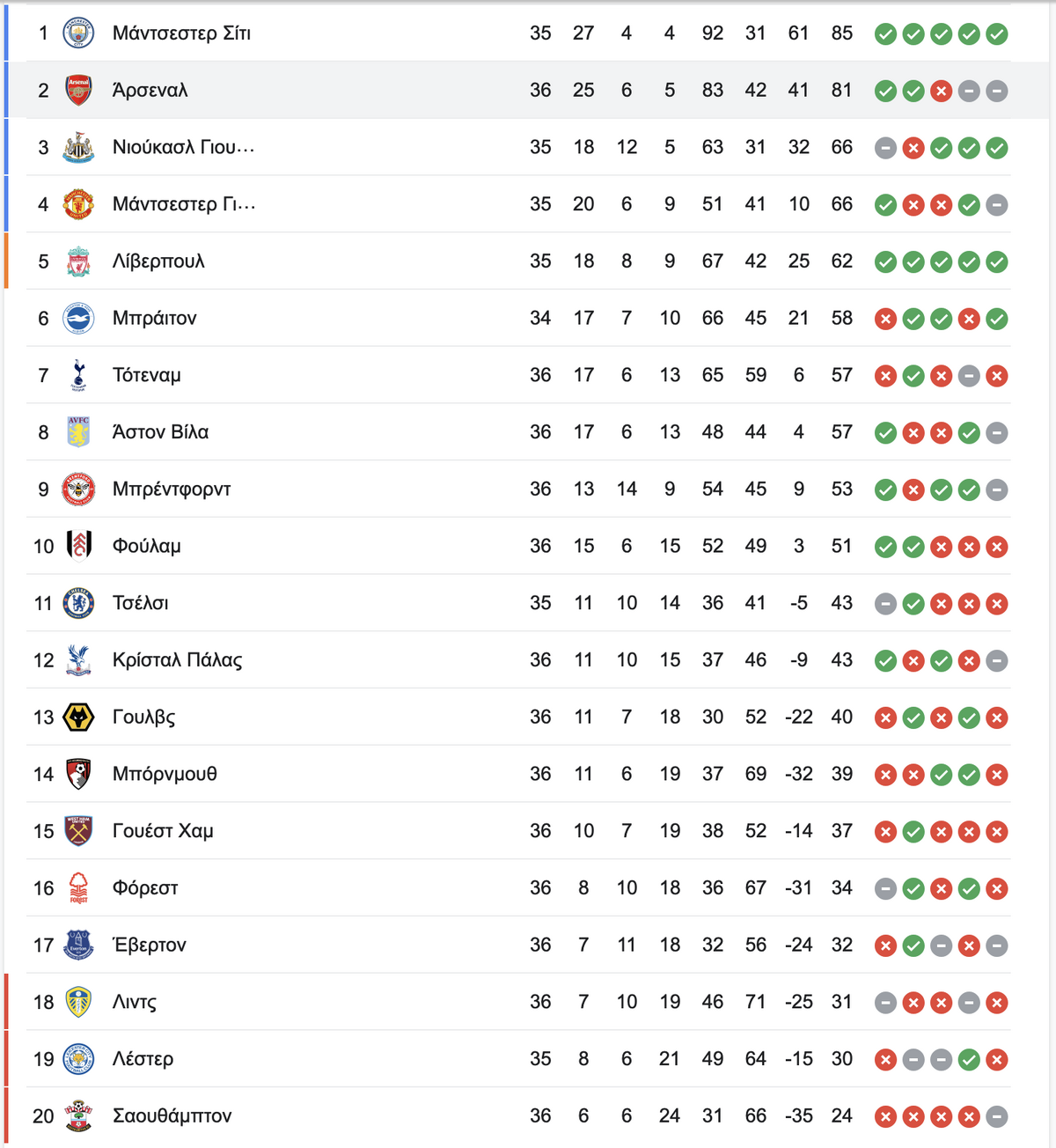Click Leicester's green win form icon
The height and width of the screenshot is (1148, 1056).
pyautogui.click(x=969, y=1060)
